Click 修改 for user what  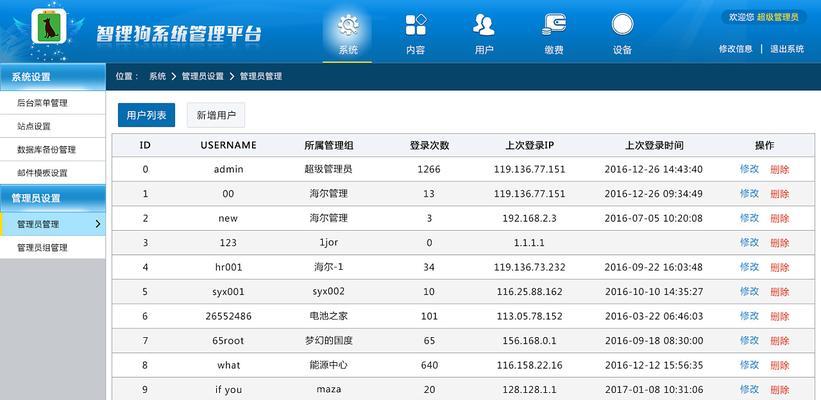(749, 364)
